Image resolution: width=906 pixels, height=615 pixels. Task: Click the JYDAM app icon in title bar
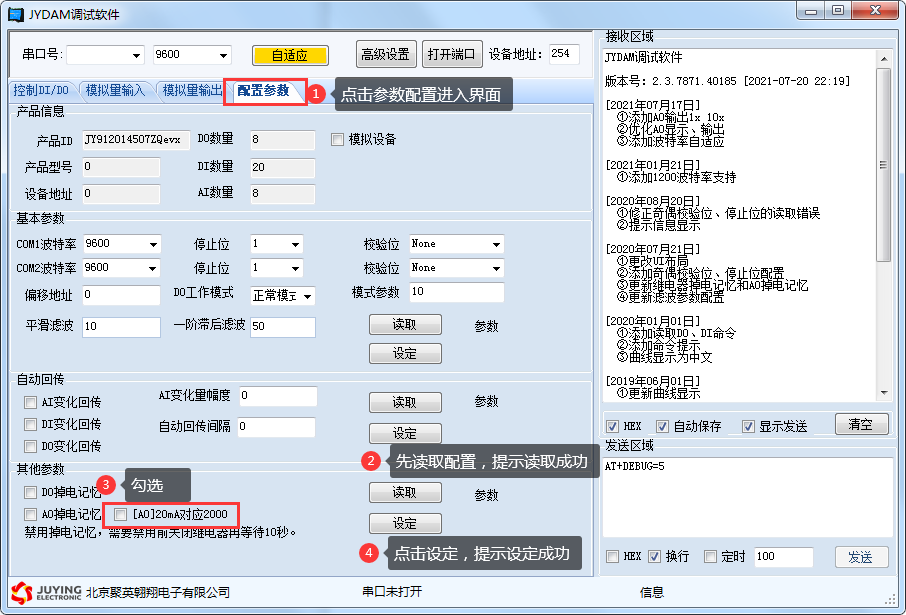pyautogui.click(x=15, y=12)
